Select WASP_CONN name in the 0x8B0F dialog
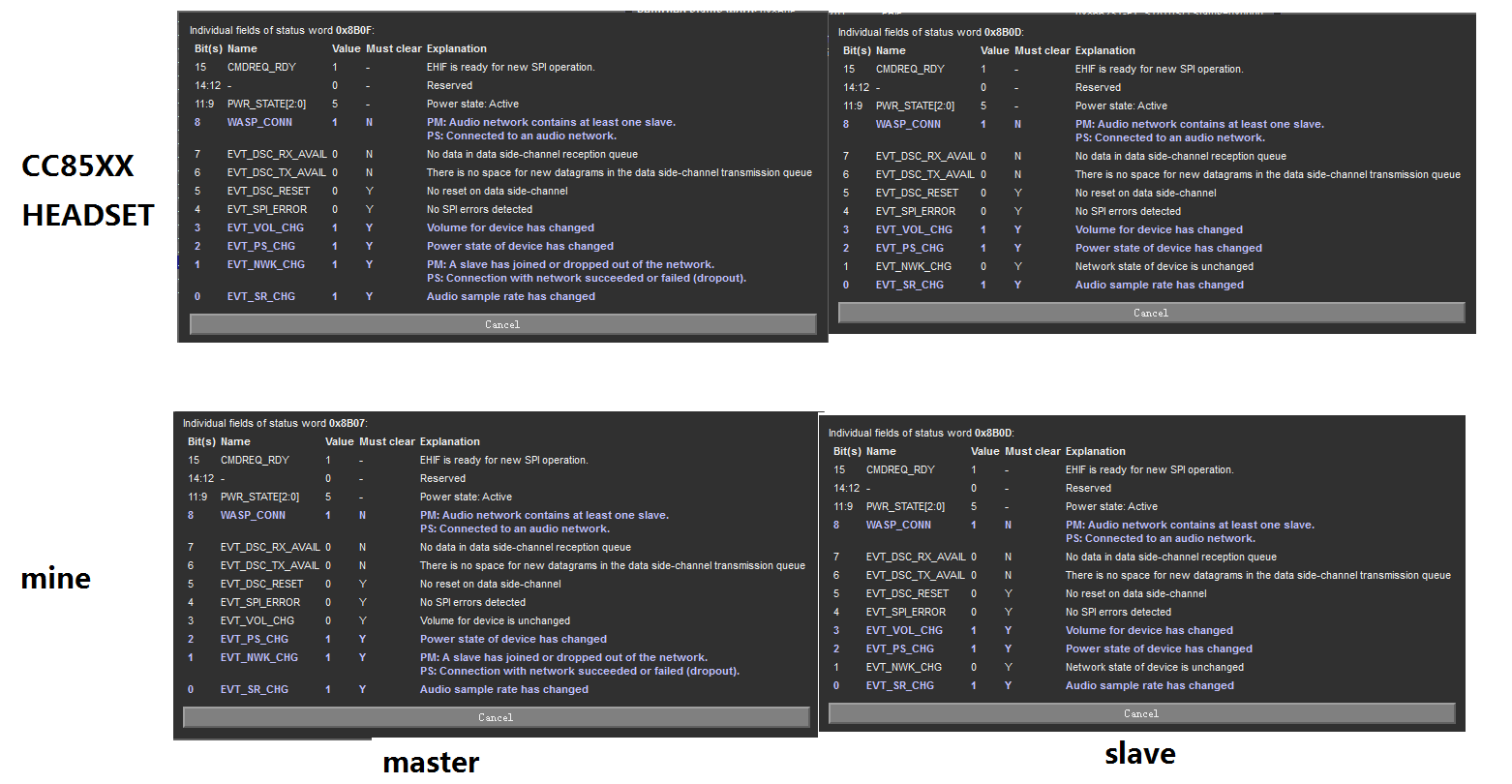Viewport: 1512px width, 784px height. point(259,123)
